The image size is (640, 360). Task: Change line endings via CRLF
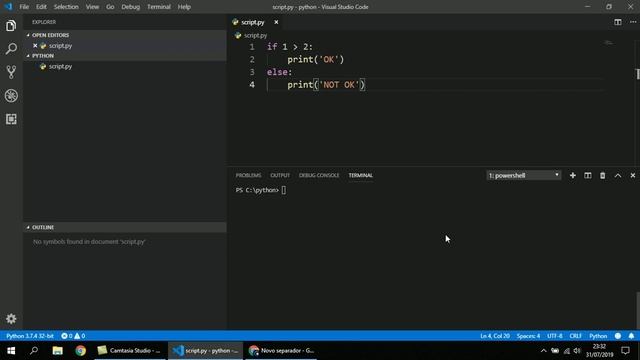point(576,336)
